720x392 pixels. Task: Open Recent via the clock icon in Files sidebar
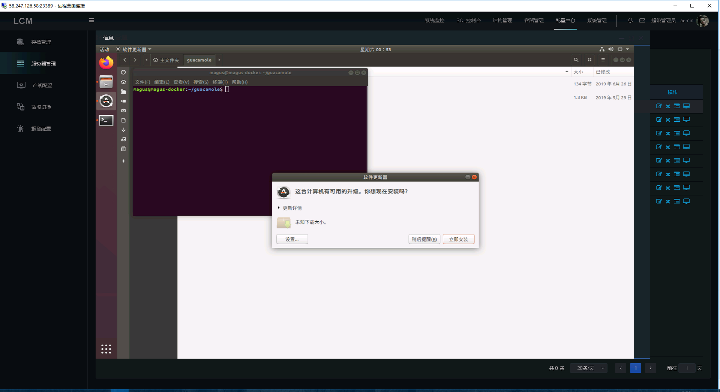(x=124, y=73)
